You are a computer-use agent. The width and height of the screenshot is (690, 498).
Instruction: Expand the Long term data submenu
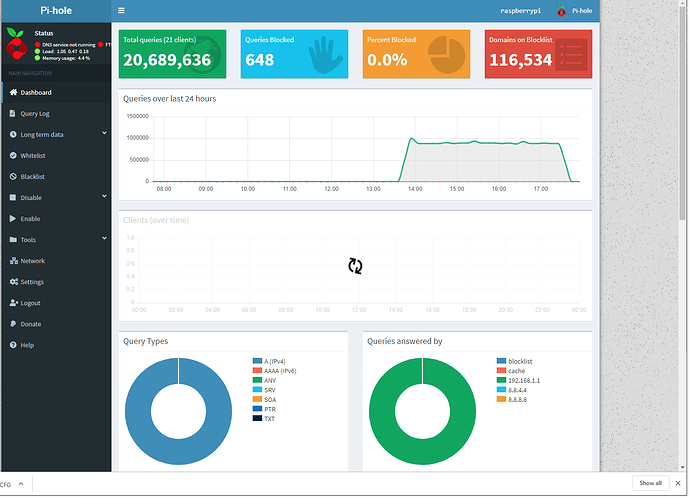point(104,134)
